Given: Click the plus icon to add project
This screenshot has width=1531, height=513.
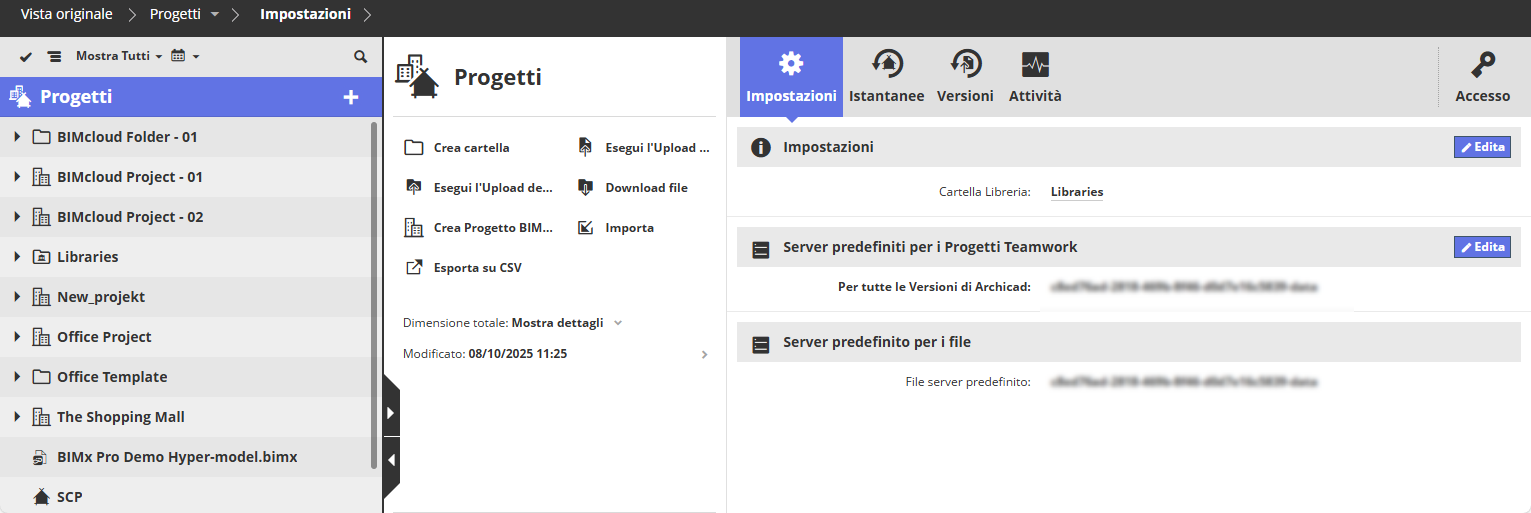Looking at the screenshot, I should pyautogui.click(x=351, y=97).
